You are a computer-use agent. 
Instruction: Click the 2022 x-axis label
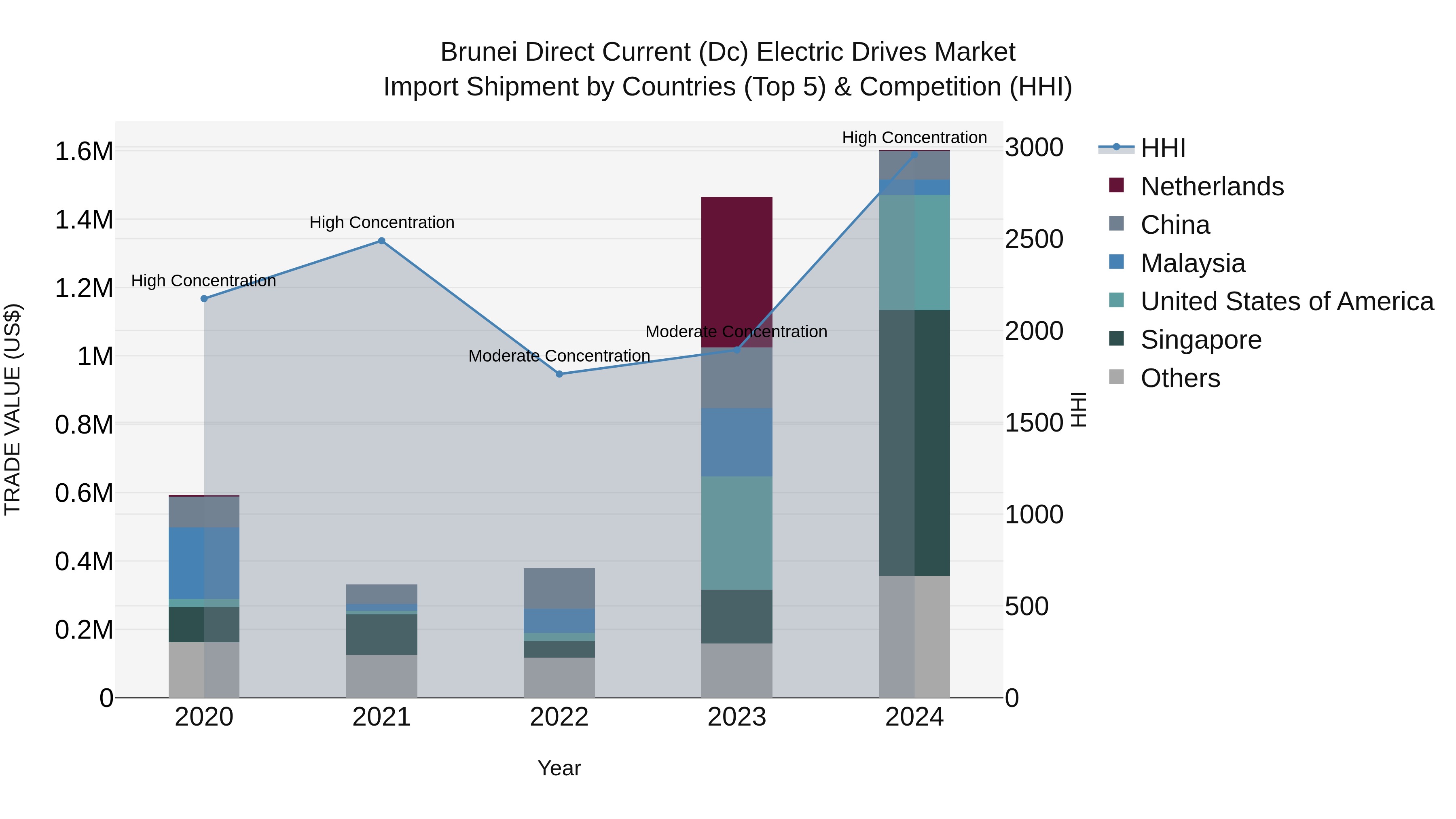coord(559,717)
